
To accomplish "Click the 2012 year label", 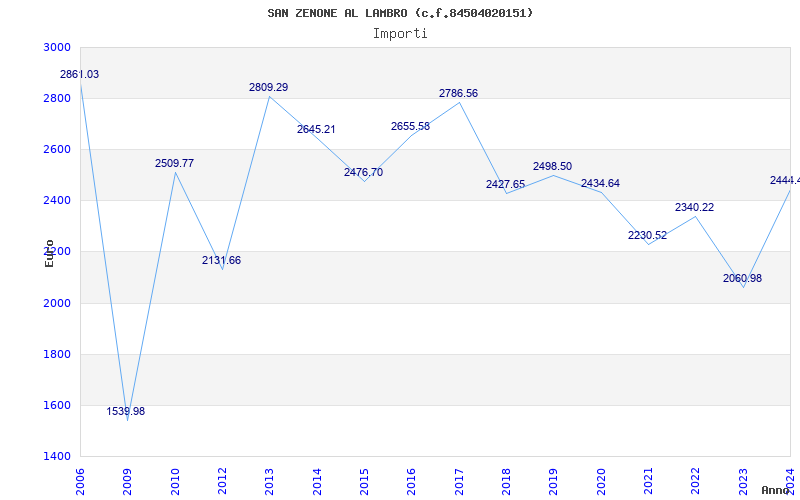I will coord(222,481).
